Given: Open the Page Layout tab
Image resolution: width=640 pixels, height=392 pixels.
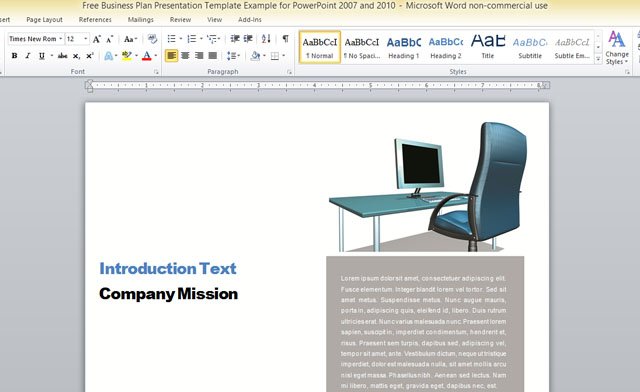Looking at the screenshot, I should pyautogui.click(x=44, y=20).
